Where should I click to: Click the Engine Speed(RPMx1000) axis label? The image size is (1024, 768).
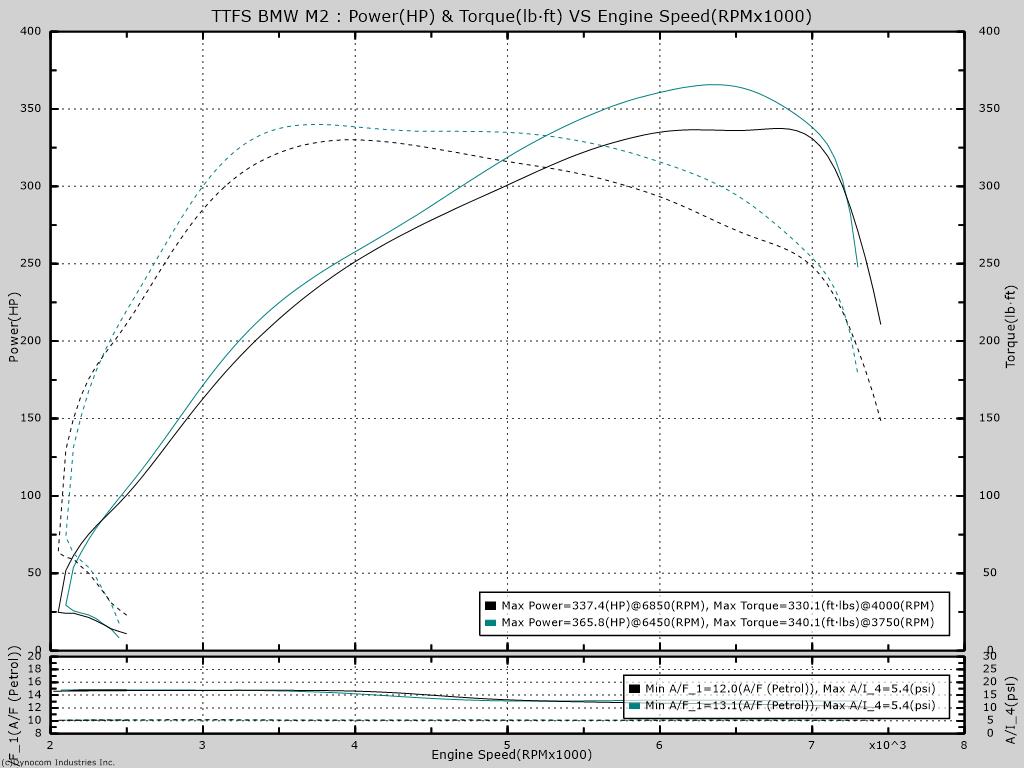coord(511,754)
